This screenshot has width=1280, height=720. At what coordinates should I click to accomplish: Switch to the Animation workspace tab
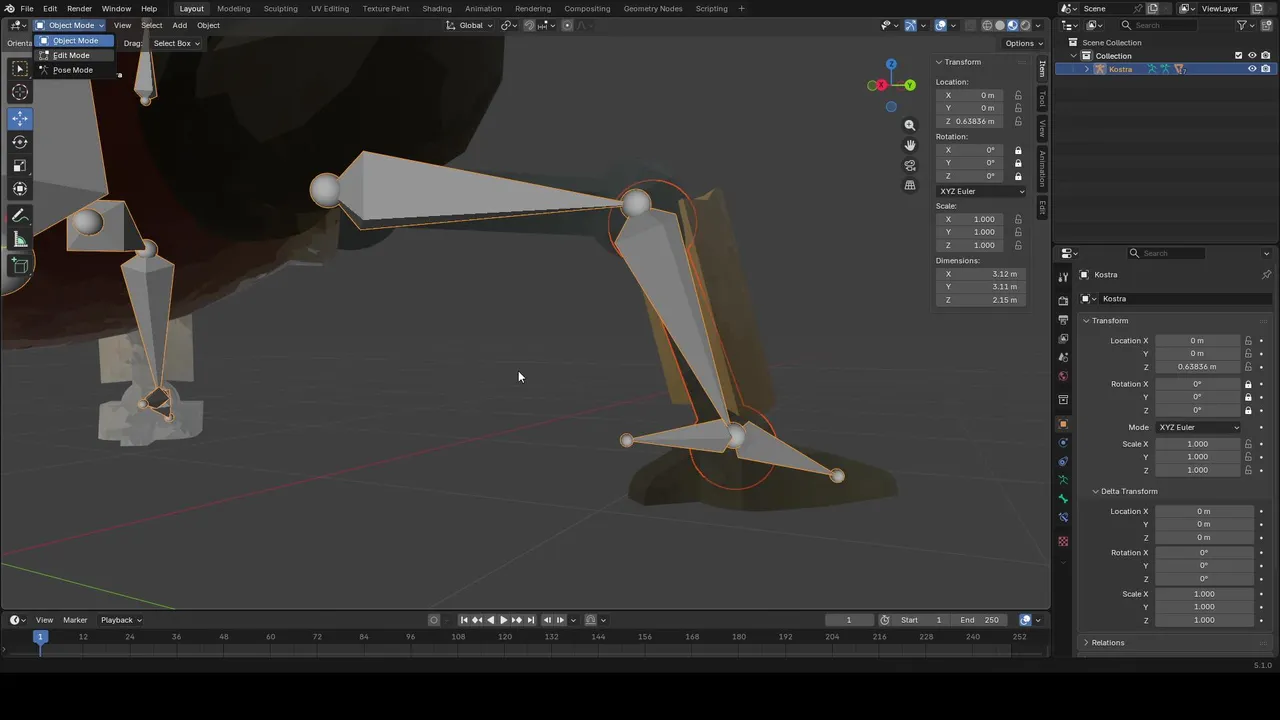coord(483,8)
